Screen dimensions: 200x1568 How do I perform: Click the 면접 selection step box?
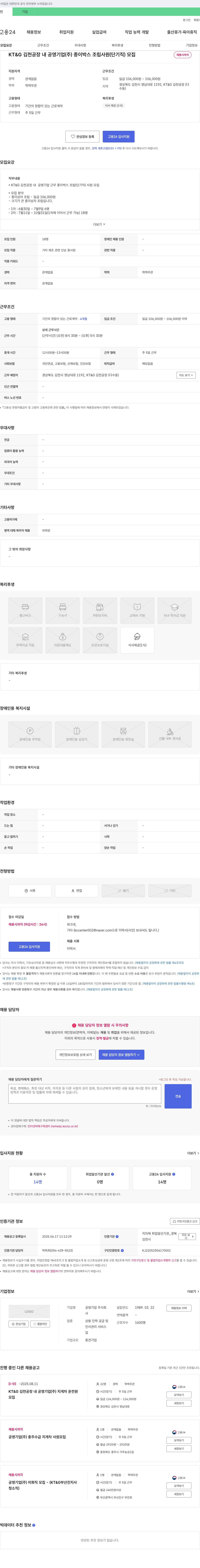point(77,891)
